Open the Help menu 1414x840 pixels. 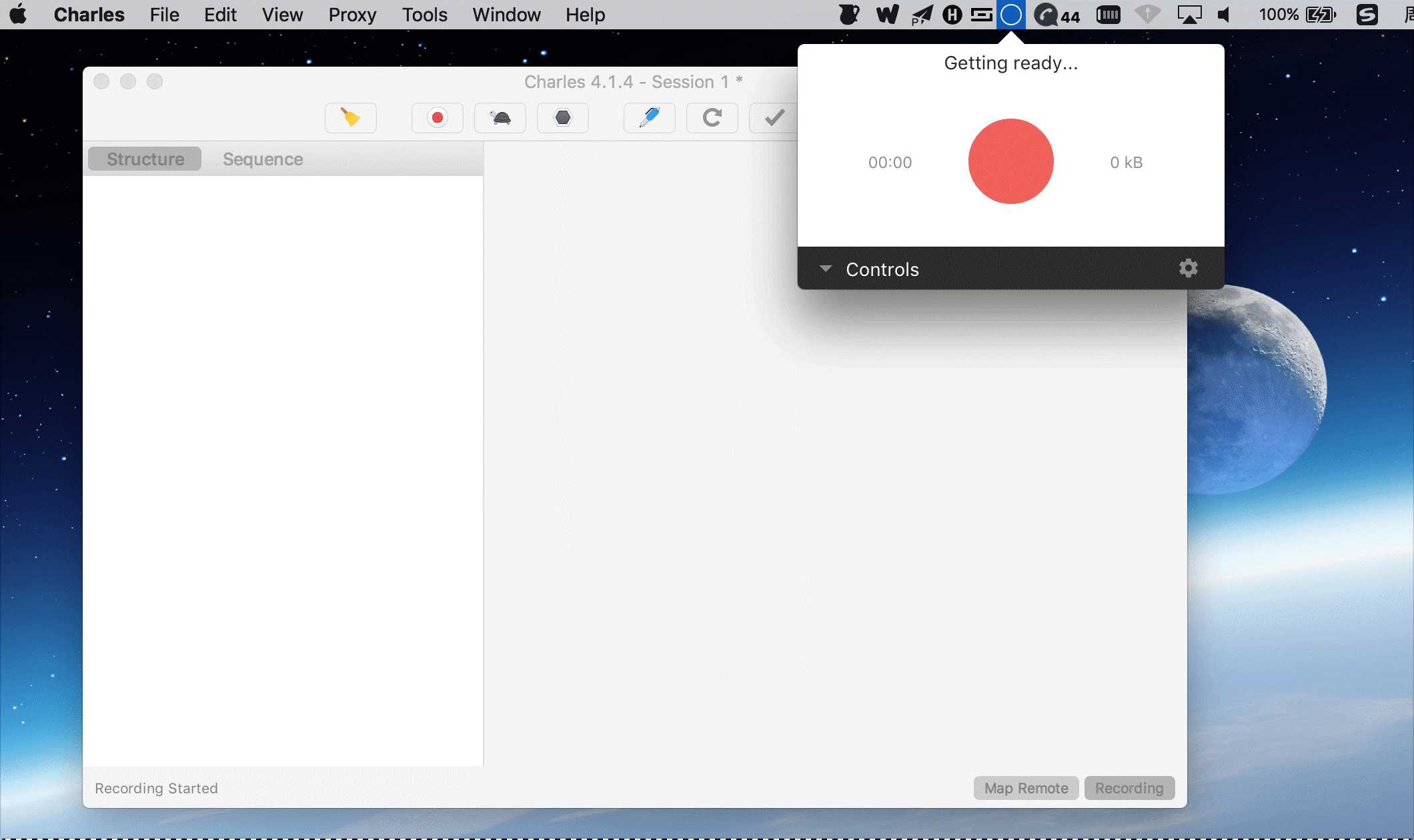click(585, 15)
